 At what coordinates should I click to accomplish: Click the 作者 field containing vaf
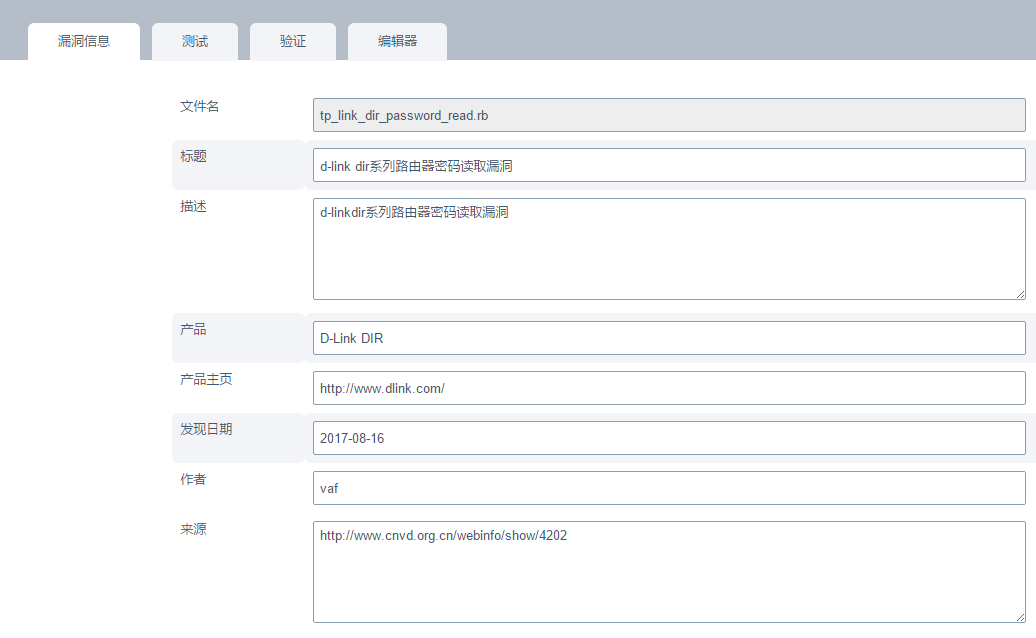point(669,488)
